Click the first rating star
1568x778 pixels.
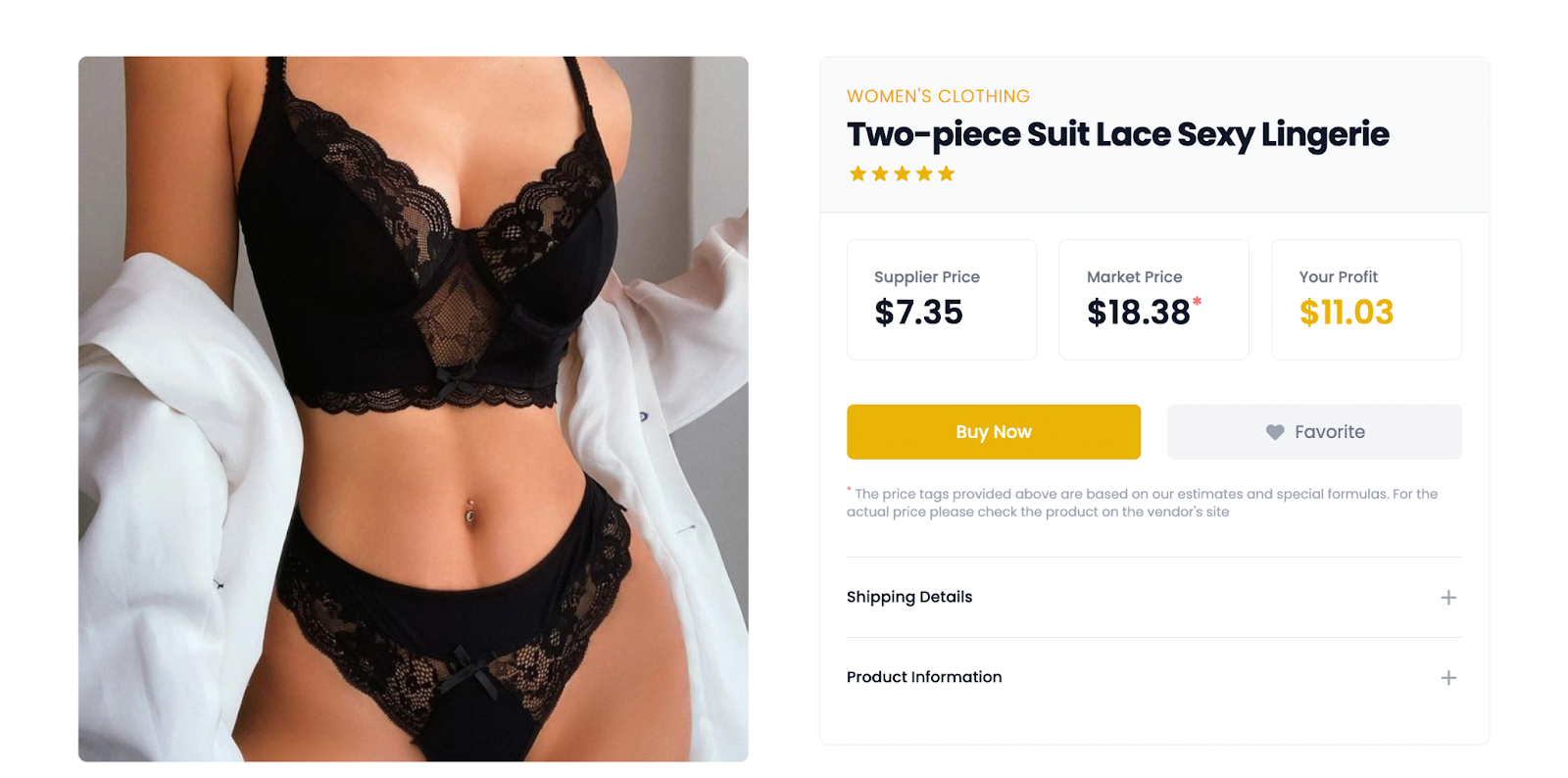click(857, 173)
